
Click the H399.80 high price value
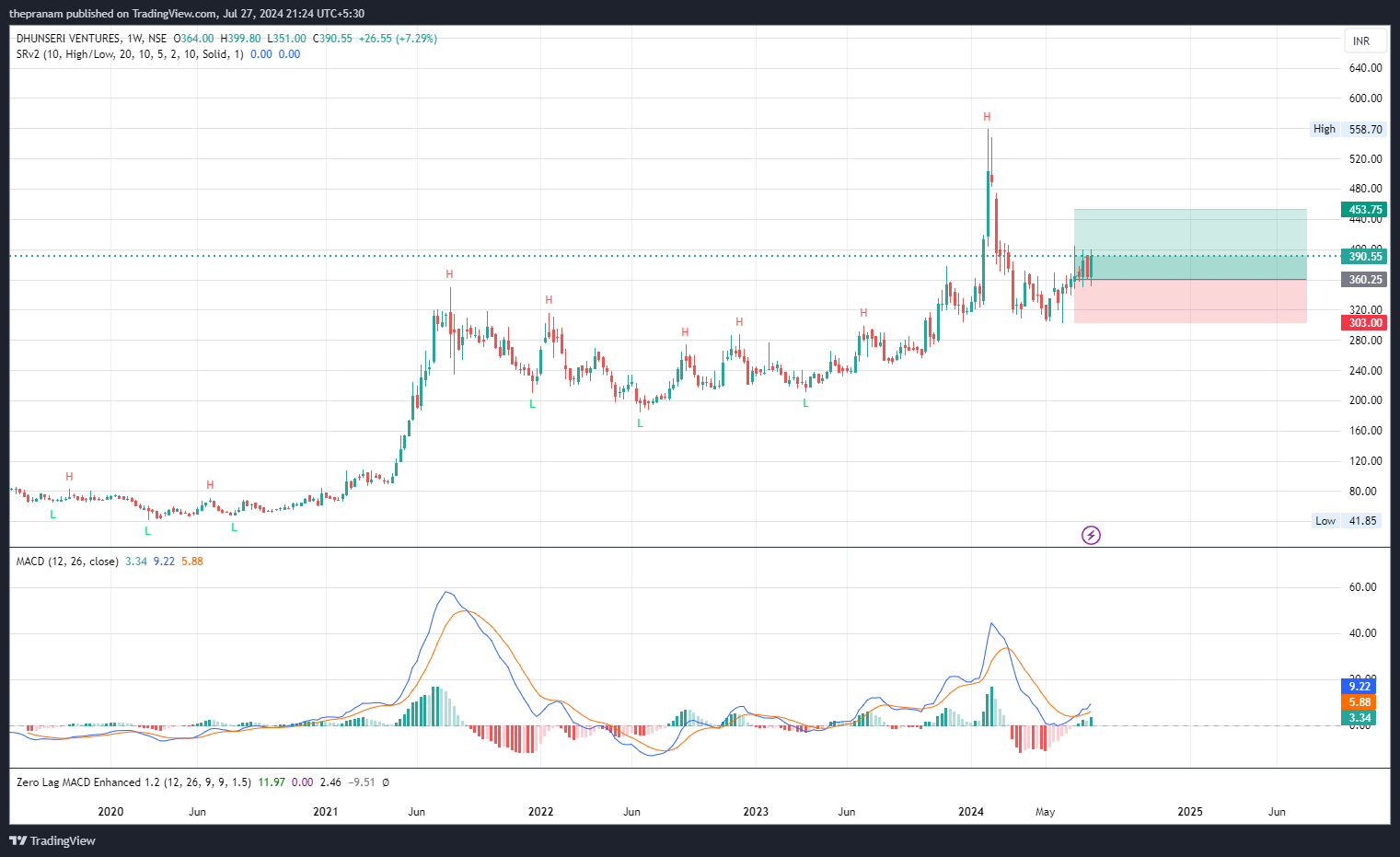pos(240,39)
